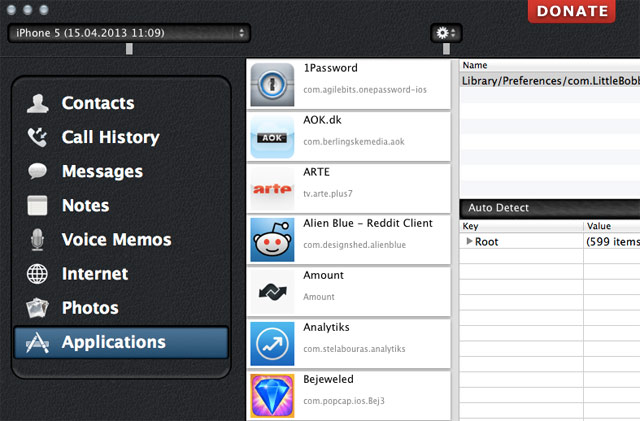Click the Bejeweled app name
Viewport: 640px width, 421px height.
(x=328, y=379)
